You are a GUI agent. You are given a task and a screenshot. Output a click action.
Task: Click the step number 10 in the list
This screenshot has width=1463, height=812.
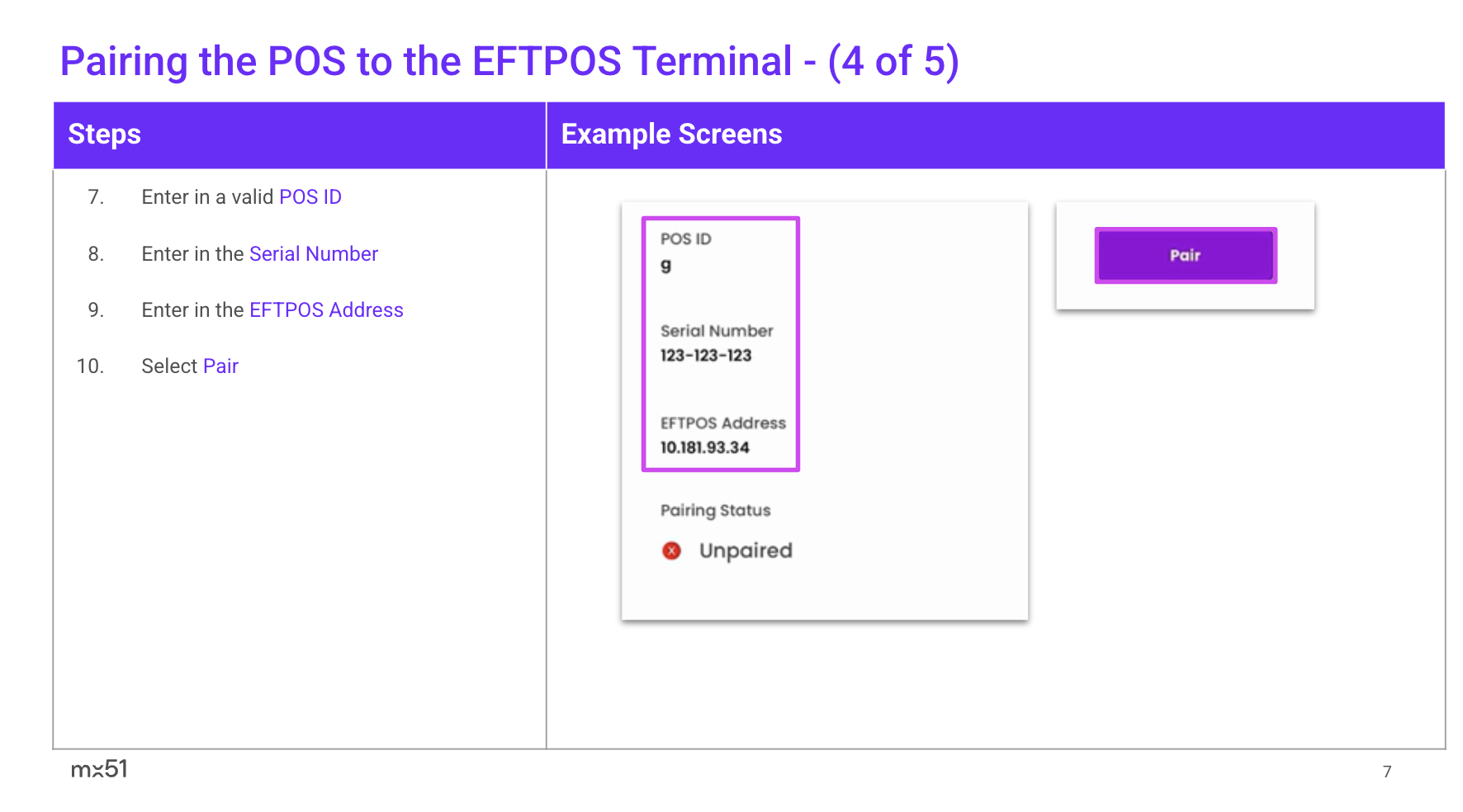pos(90,366)
